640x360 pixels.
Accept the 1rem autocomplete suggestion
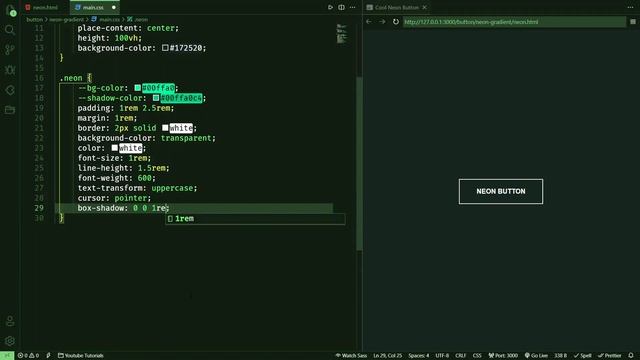pos(255,219)
